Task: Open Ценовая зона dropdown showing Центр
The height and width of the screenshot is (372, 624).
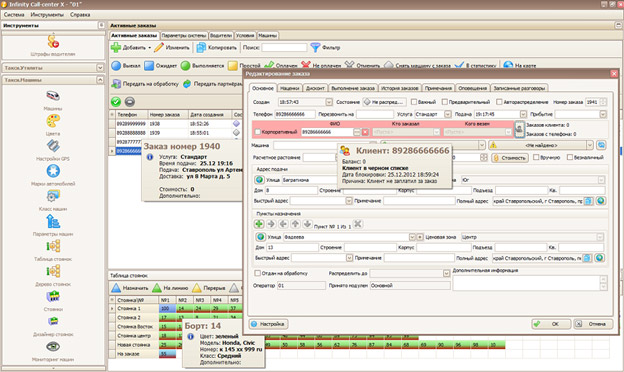Action: tap(600, 237)
